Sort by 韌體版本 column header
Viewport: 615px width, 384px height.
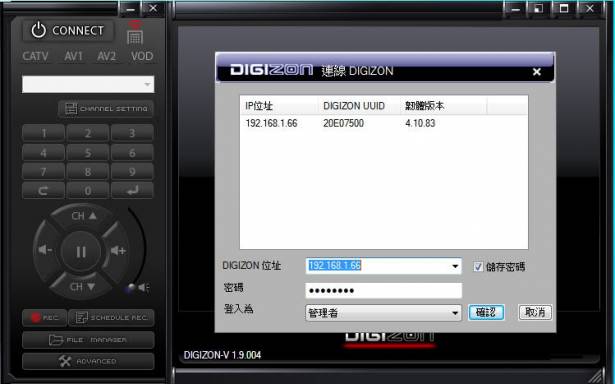[x=444, y=106]
